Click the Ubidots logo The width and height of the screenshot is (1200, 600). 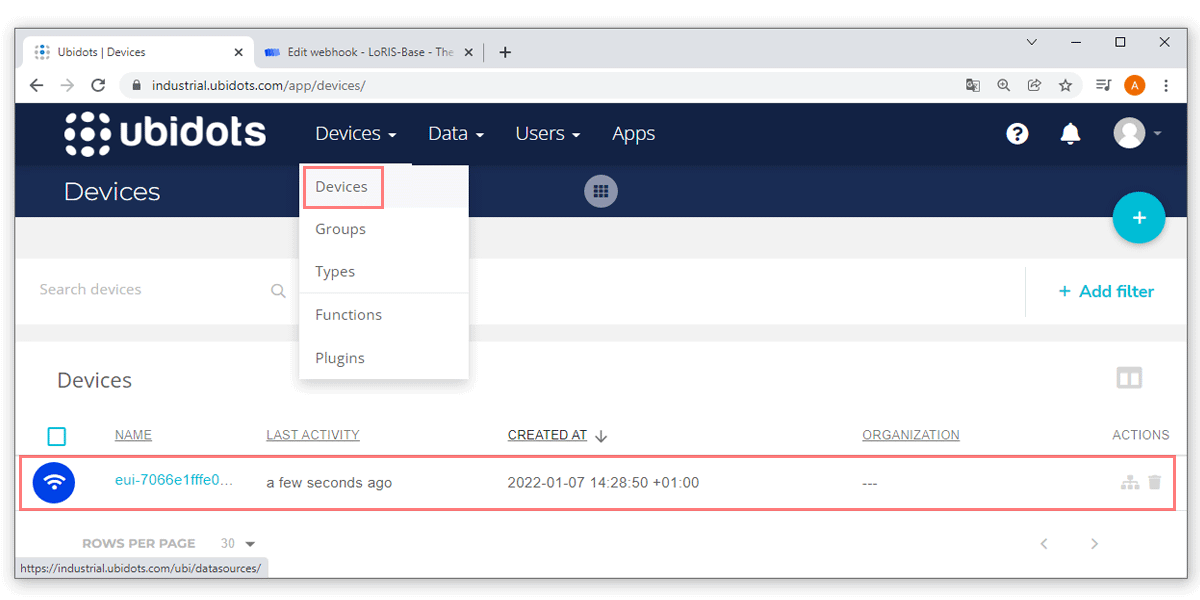(x=165, y=133)
